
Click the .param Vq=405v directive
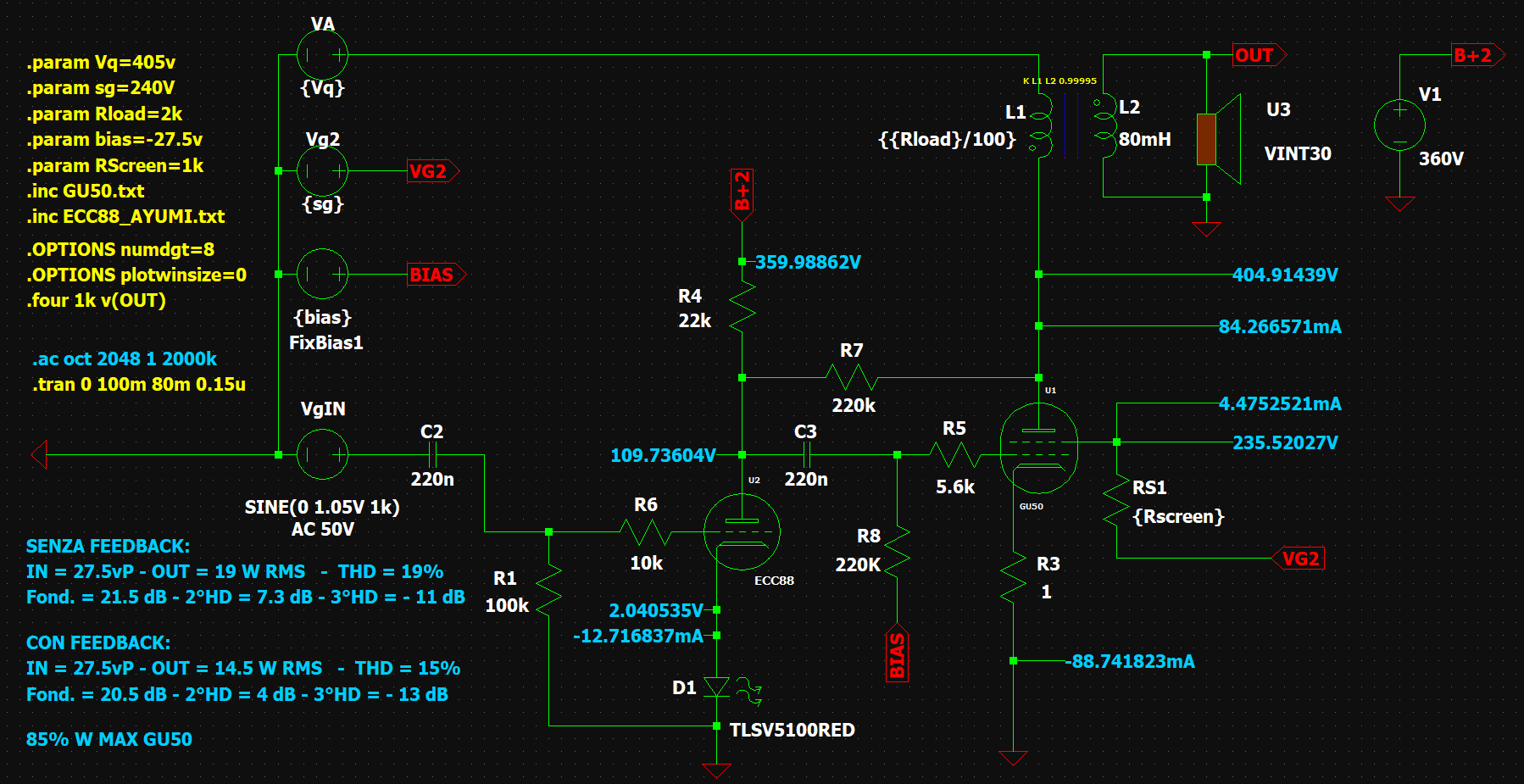coord(101,63)
